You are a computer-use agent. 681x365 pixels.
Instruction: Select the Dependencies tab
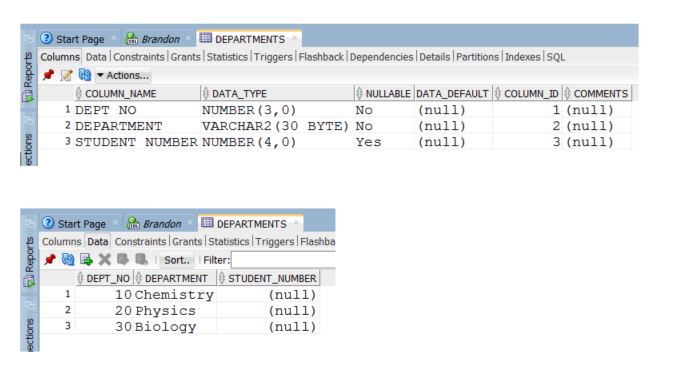click(x=381, y=57)
